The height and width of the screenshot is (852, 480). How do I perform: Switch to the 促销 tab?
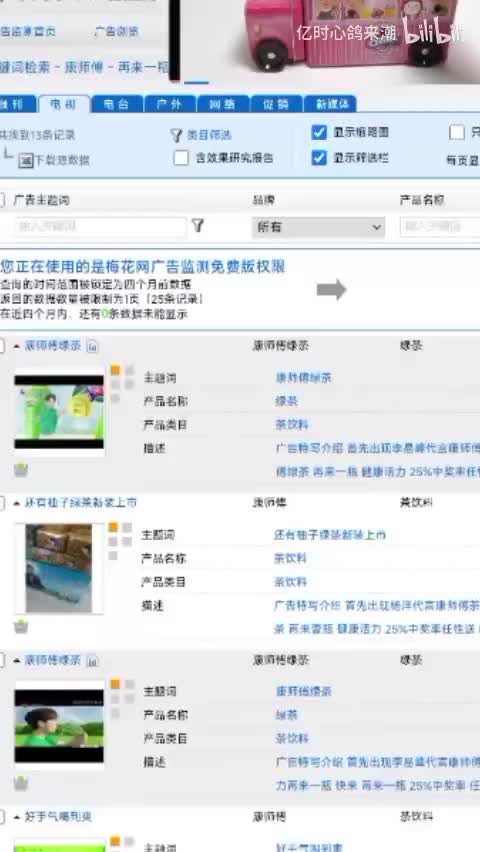click(276, 104)
